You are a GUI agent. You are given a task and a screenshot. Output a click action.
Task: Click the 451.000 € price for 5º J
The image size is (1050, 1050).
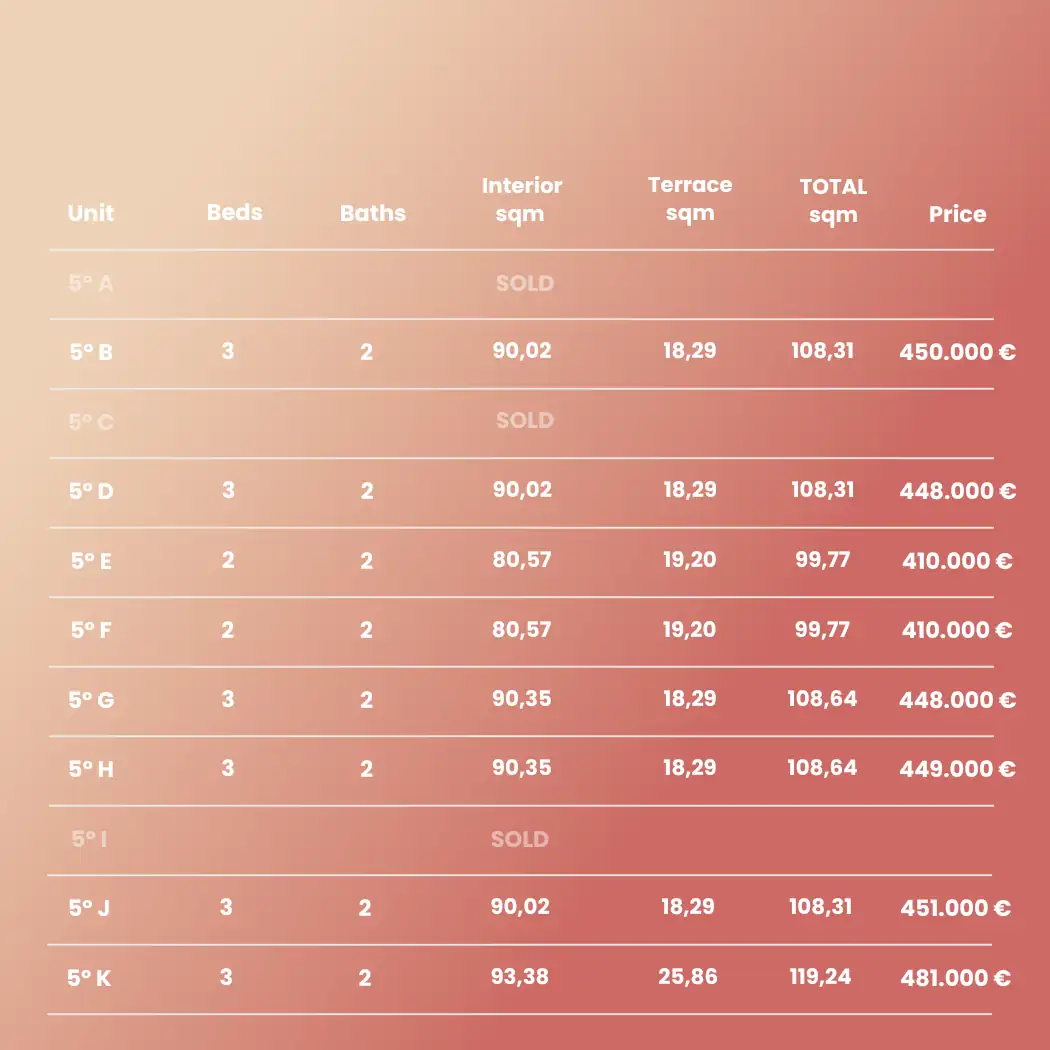[x=955, y=908]
